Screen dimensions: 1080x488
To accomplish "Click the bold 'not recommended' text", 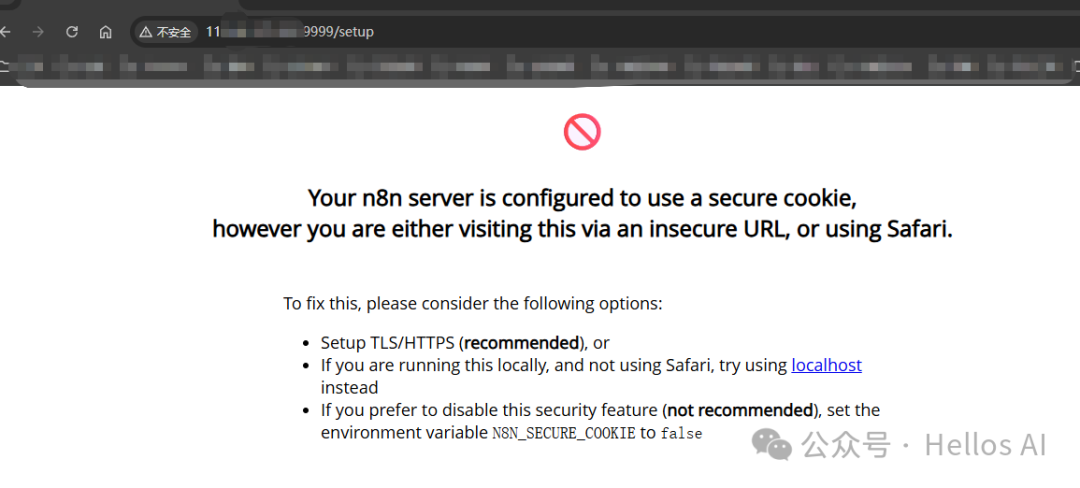I will [739, 410].
